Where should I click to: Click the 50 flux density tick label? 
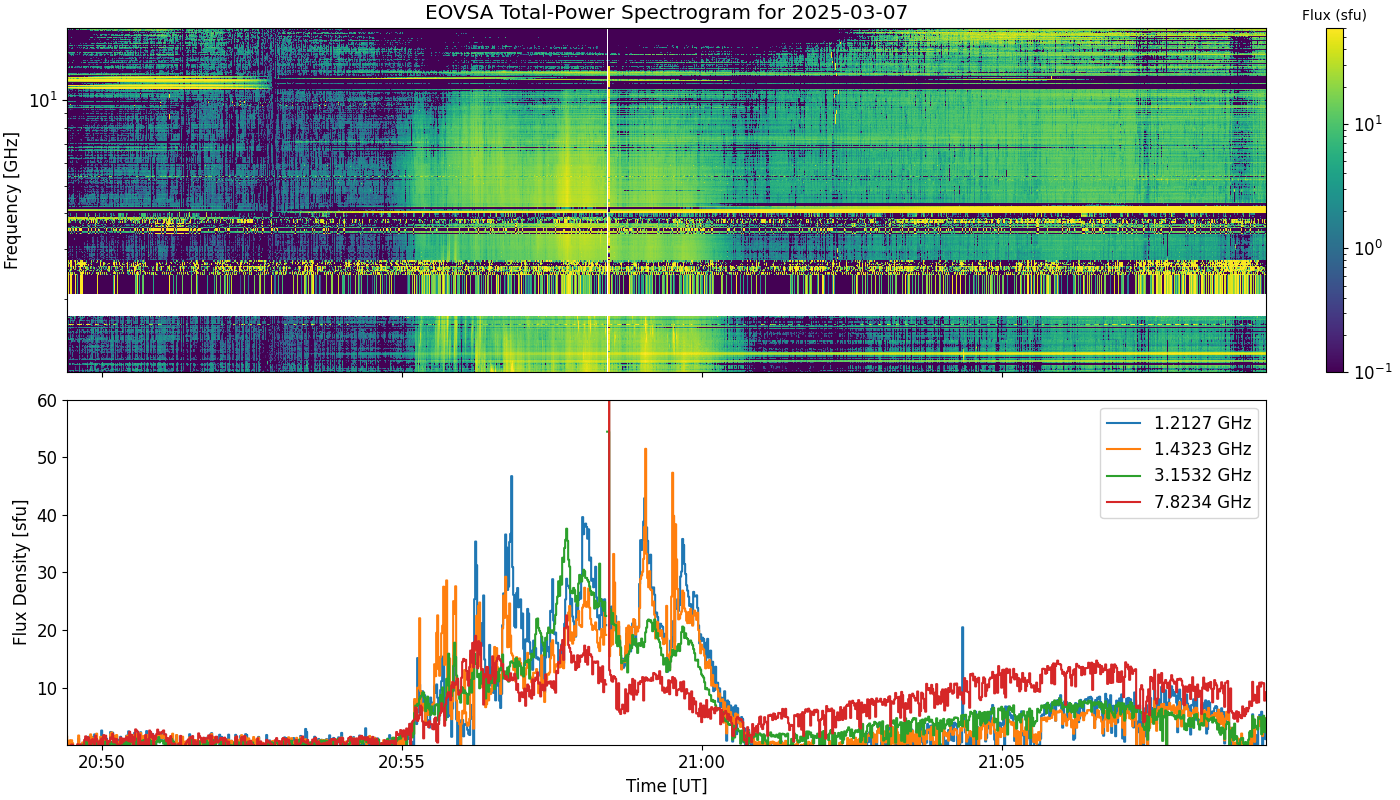[x=49, y=458]
